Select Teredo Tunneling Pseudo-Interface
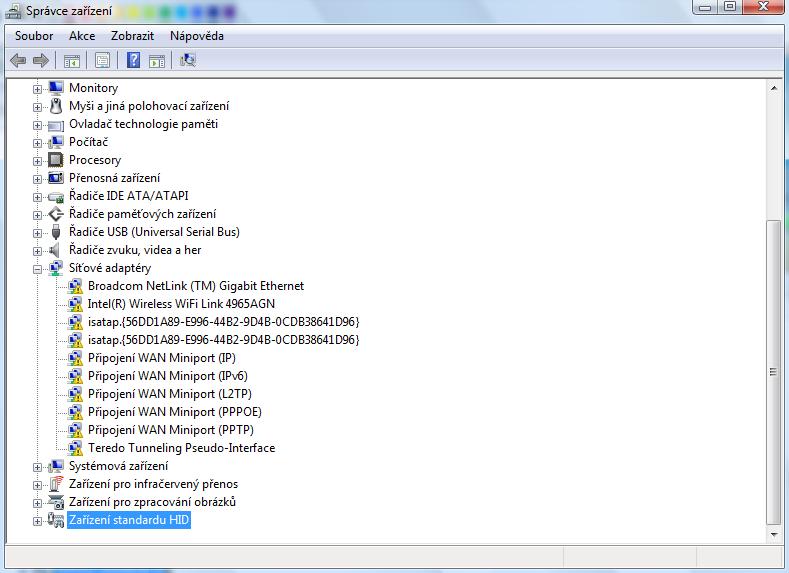Screen dimensions: 789x573 point(180,448)
